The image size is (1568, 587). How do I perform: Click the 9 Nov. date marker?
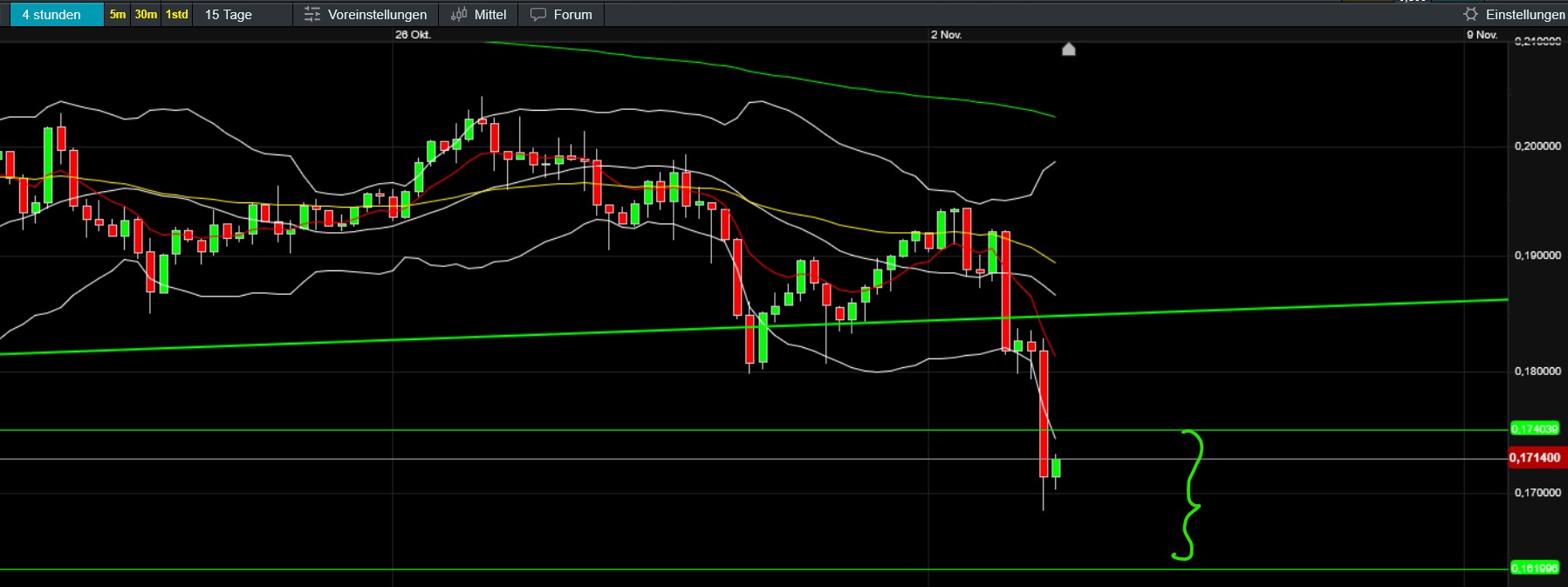click(1482, 35)
